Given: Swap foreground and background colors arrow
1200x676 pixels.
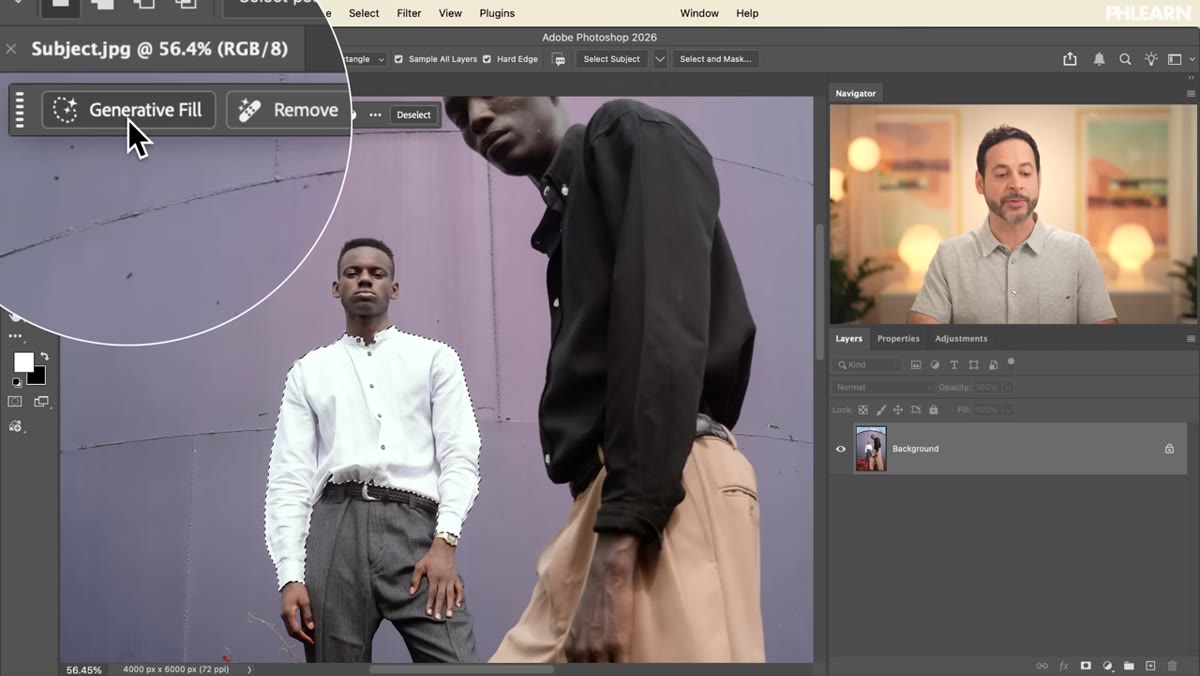Looking at the screenshot, I should (x=44, y=356).
